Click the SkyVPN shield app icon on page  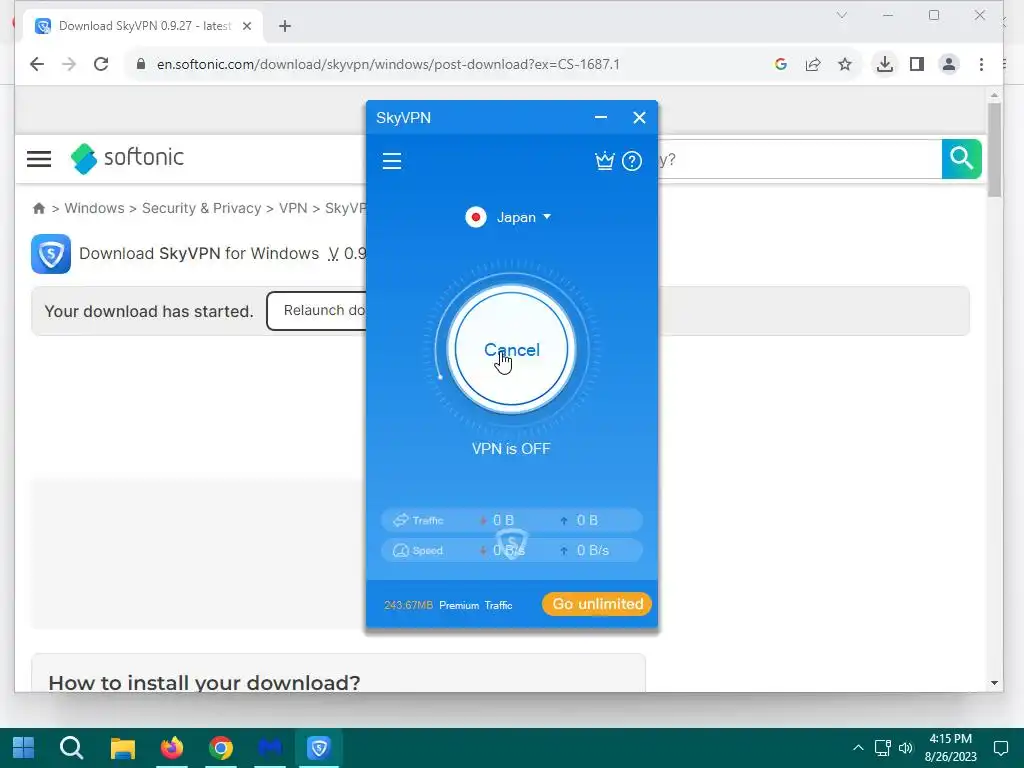[x=51, y=253]
